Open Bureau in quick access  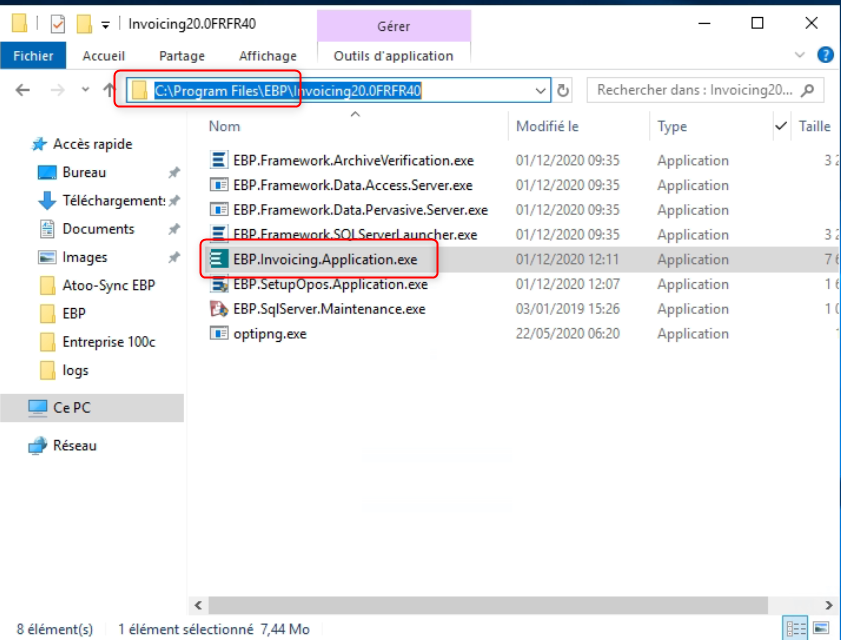84,172
